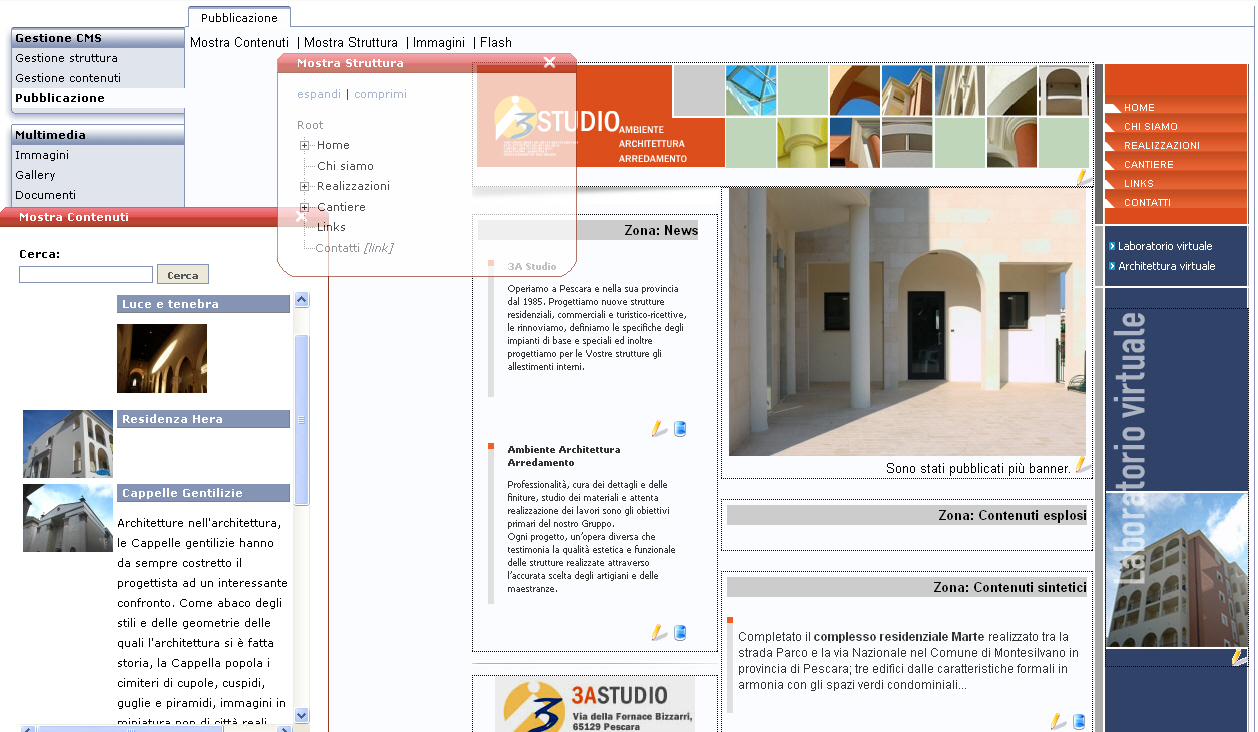Click Luce e tenebra thumbnail image

(x=162, y=358)
